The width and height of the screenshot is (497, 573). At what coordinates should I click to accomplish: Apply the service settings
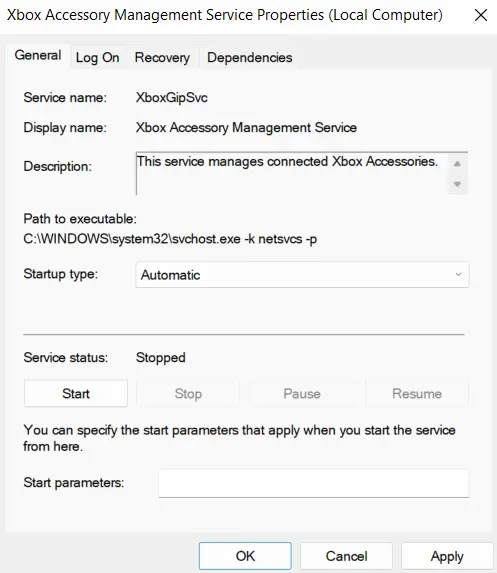[447, 556]
